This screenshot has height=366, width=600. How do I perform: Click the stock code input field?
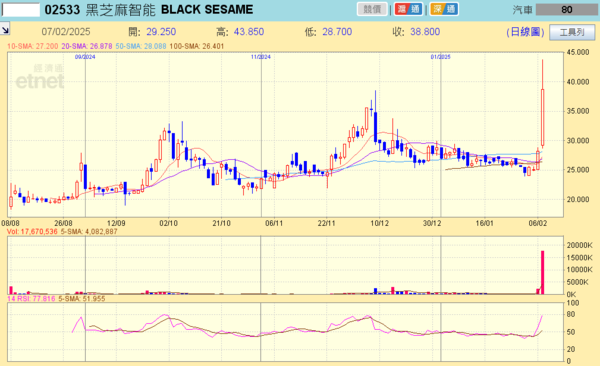tap(21, 10)
